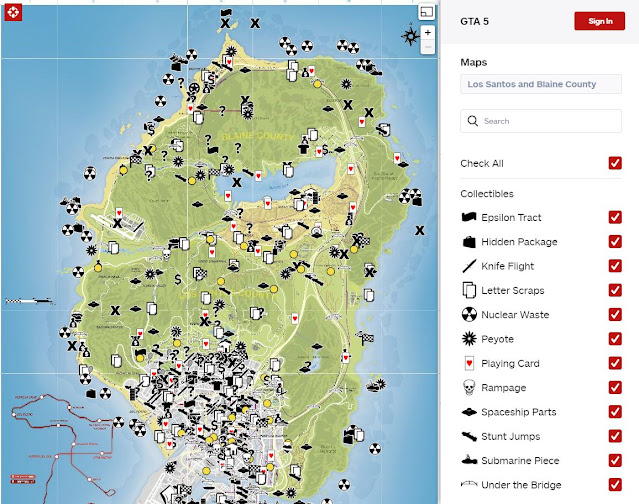Focus the Search input field
Screen dimensions: 639x504
point(541,121)
